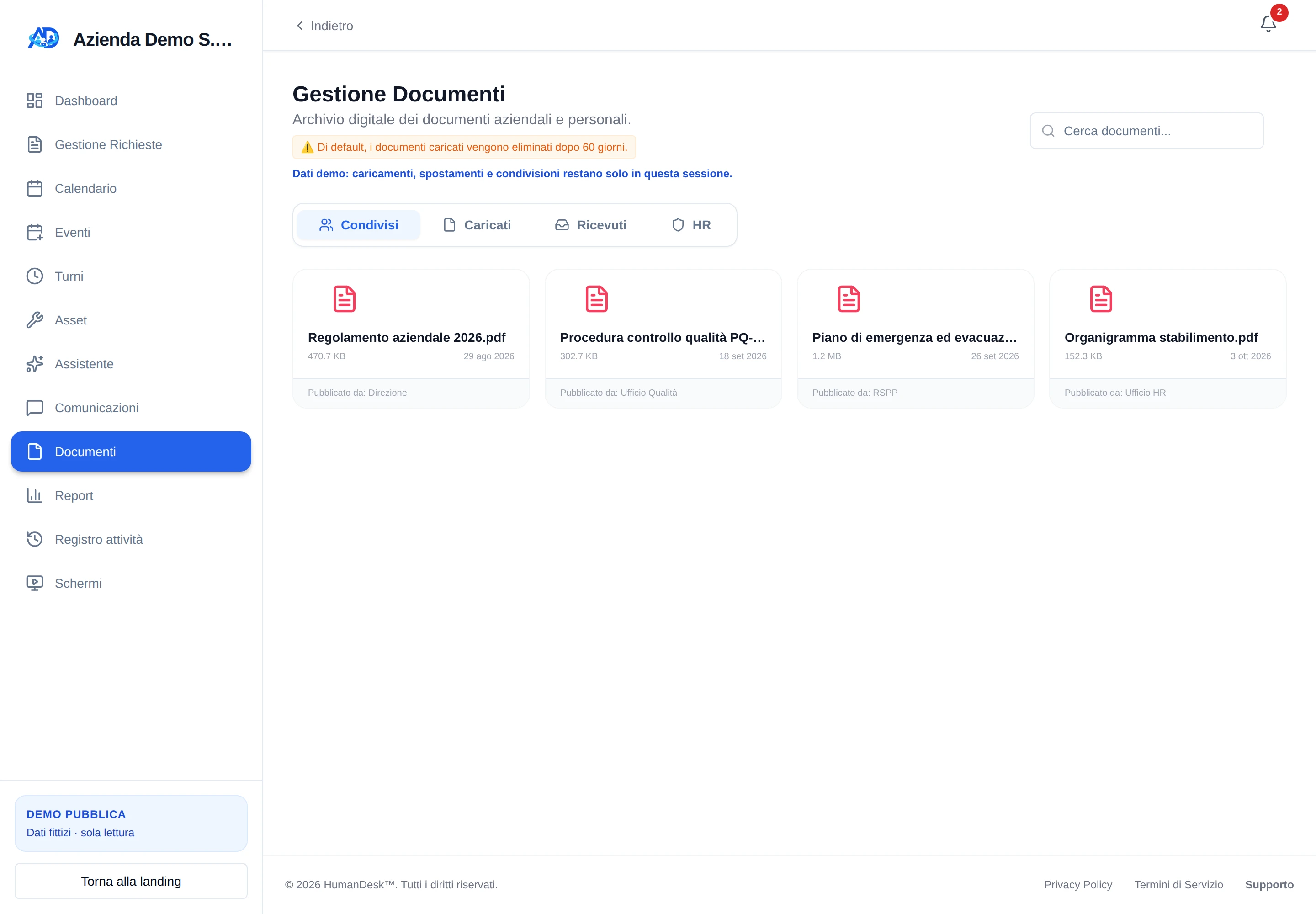Screen dimensions: 1316x914
Task: Click the Schermi monitor icon
Action: tap(34, 583)
